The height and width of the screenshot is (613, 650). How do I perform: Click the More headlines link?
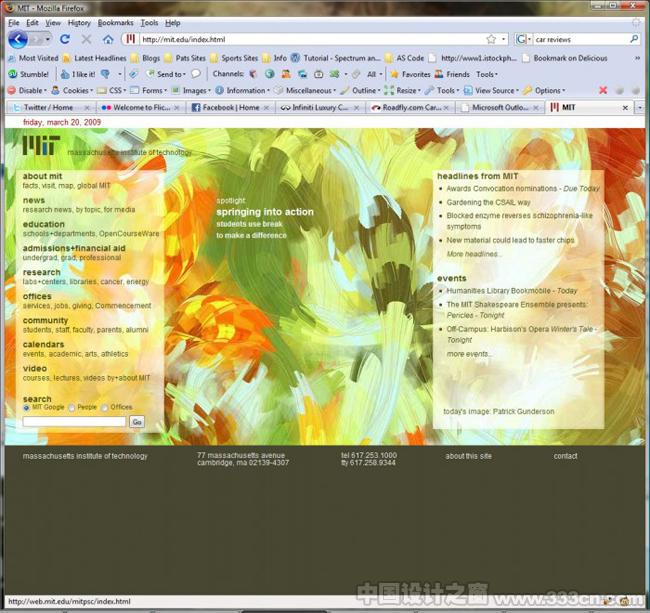point(473,254)
